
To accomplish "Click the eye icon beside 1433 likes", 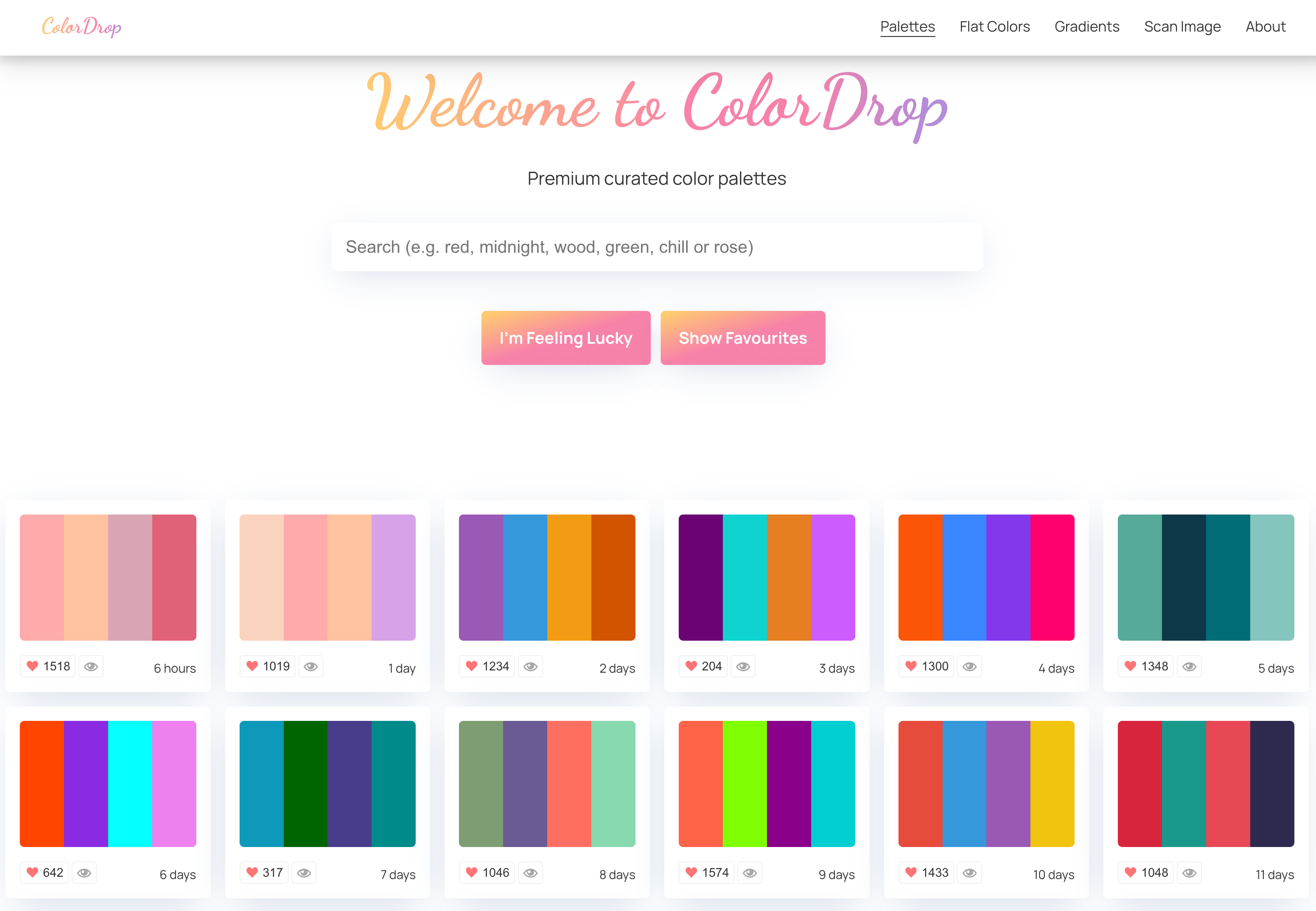I will pos(970,873).
